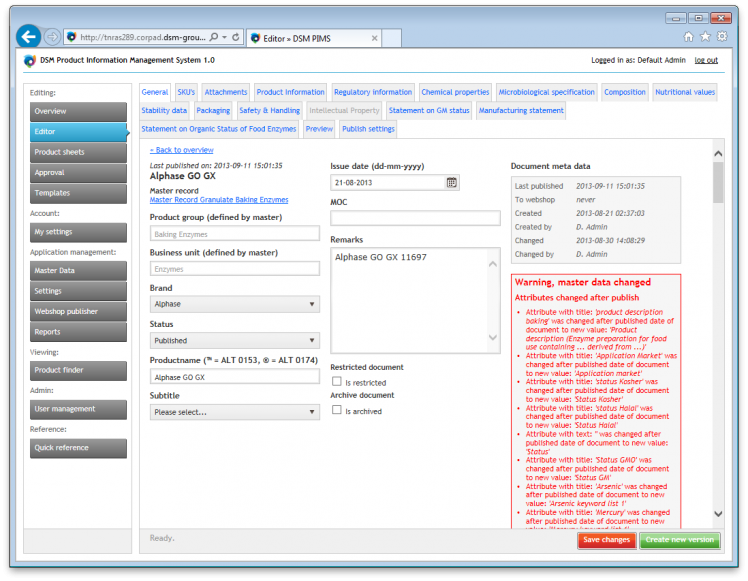Image resolution: width=748 pixels, height=581 pixels.
Task: Open Product sheets in the sidebar
Action: pos(78,153)
